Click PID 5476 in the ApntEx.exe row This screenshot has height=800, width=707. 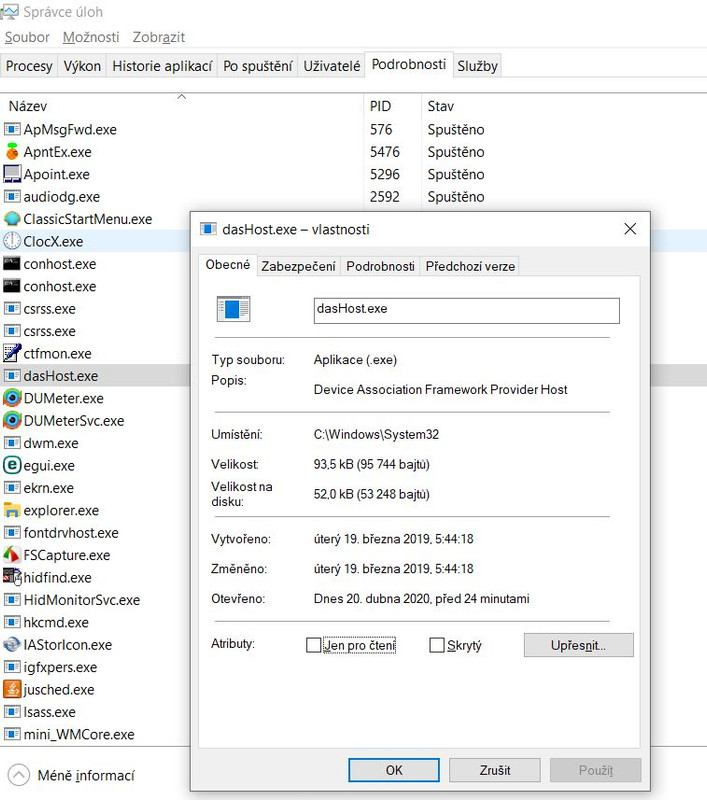click(x=385, y=152)
